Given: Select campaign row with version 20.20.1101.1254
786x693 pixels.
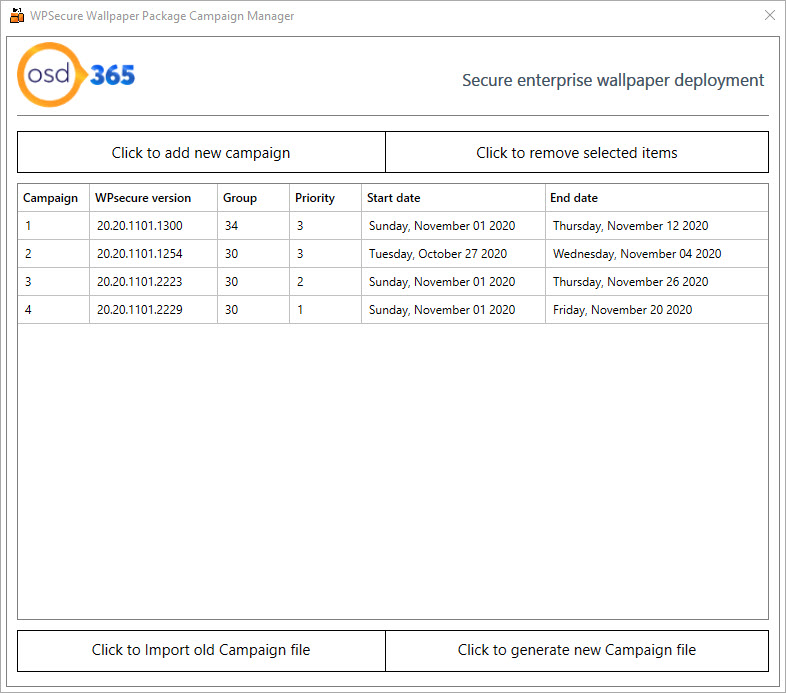Looking at the screenshot, I should (x=392, y=254).
